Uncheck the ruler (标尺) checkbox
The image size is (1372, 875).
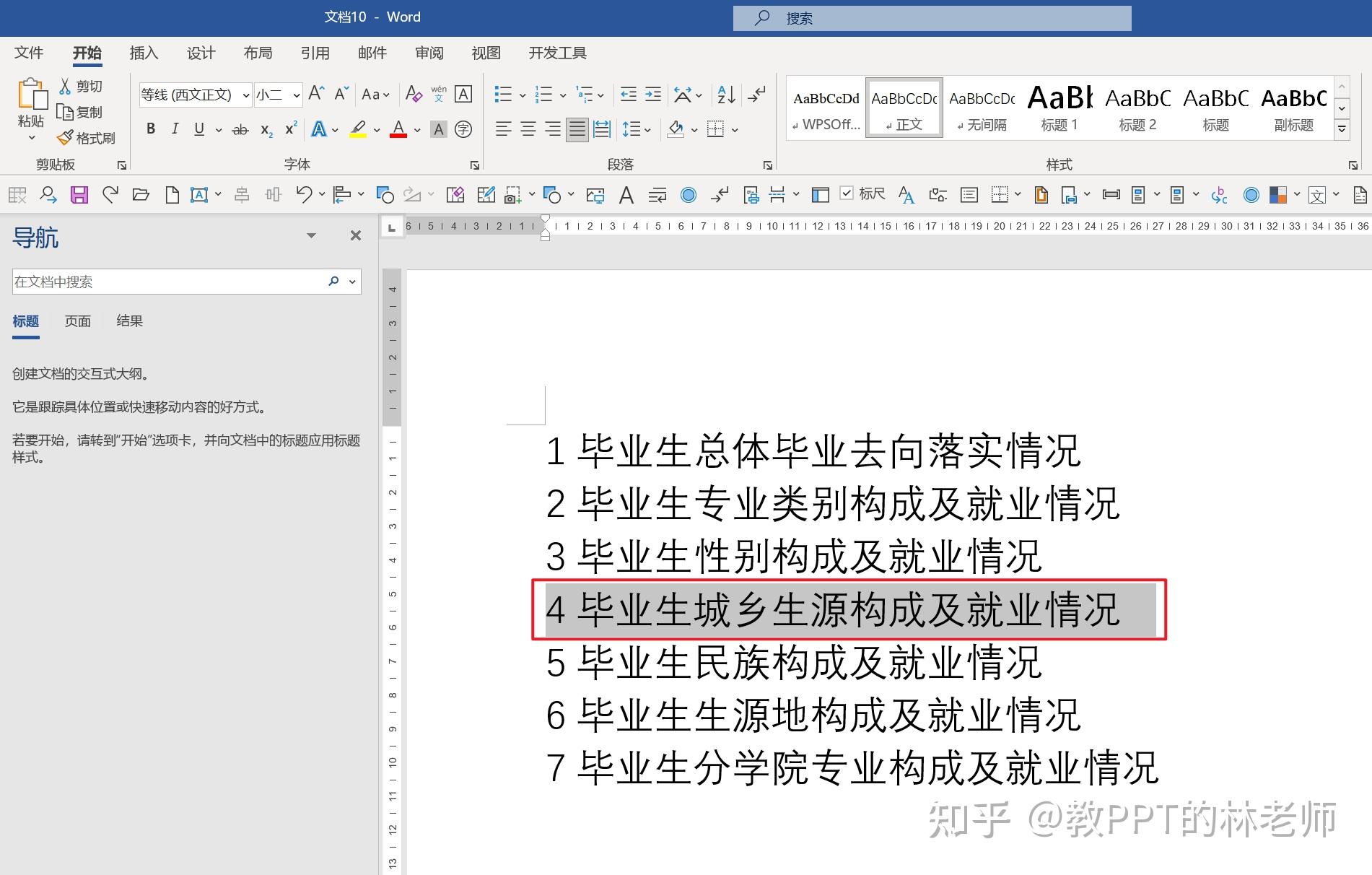pos(847,193)
